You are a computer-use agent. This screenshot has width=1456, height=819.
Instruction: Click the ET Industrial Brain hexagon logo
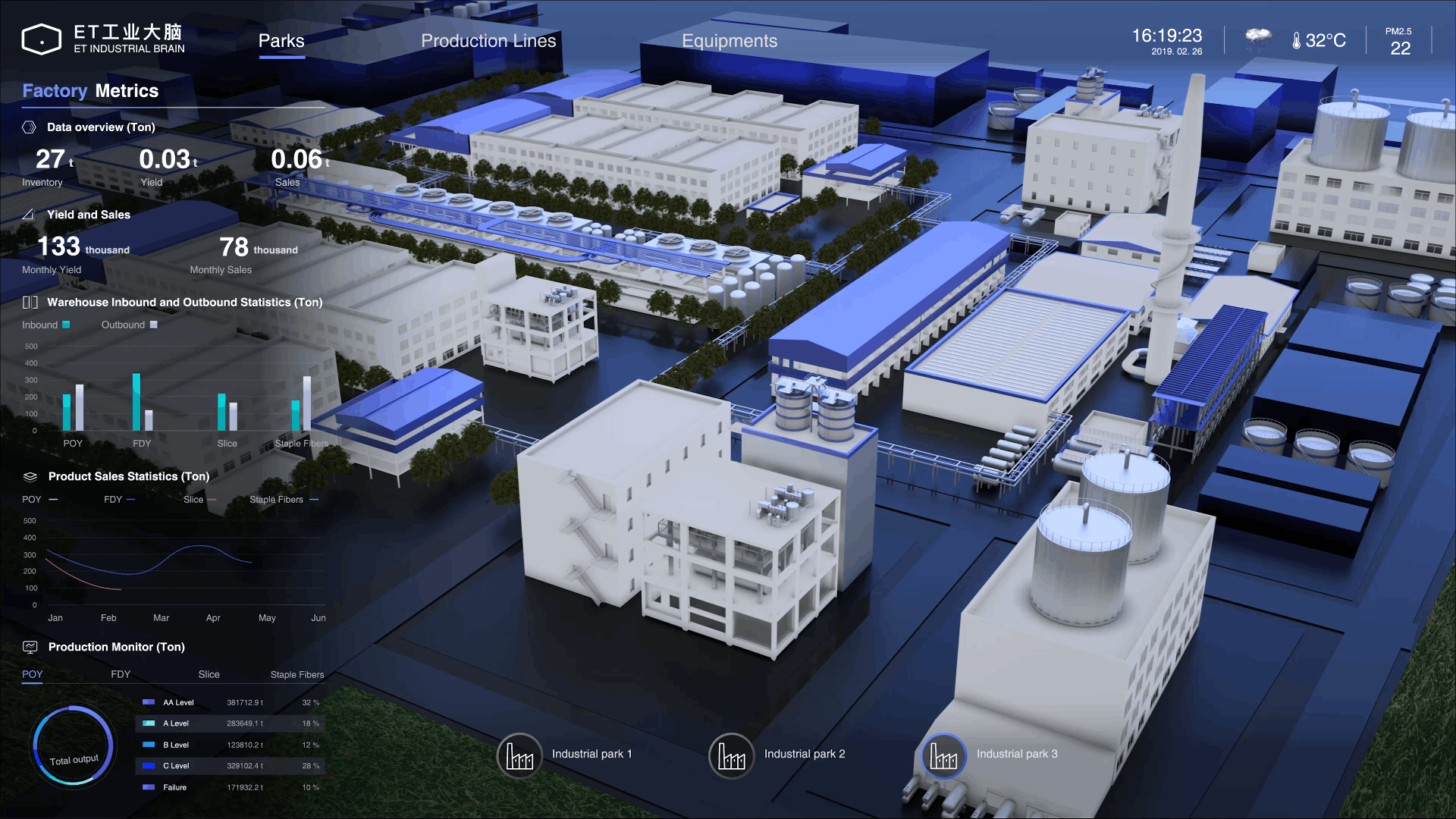point(41,39)
